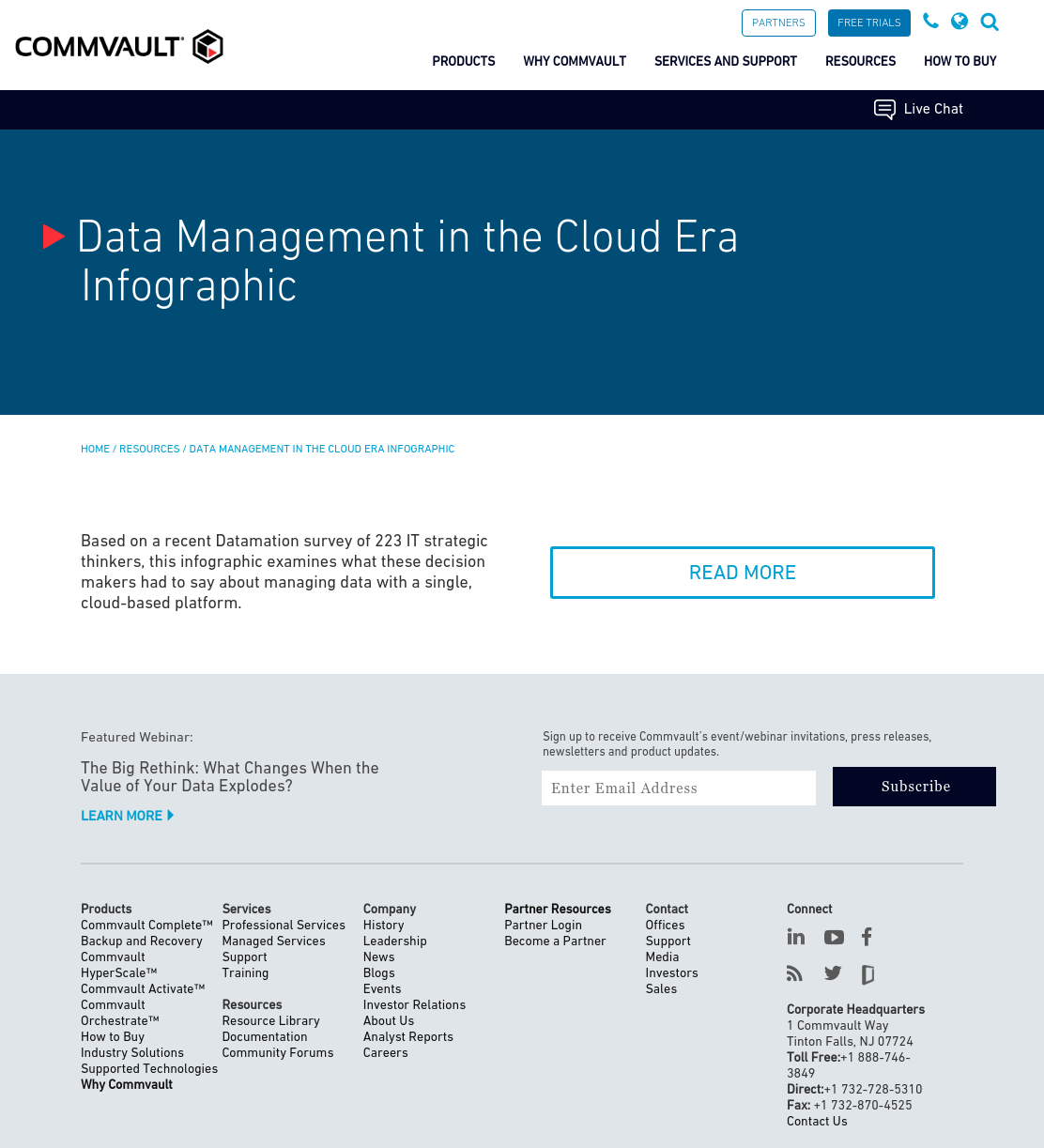Open Community Forums footer link
Screen dimensions: 1044x1148
click(278, 1053)
